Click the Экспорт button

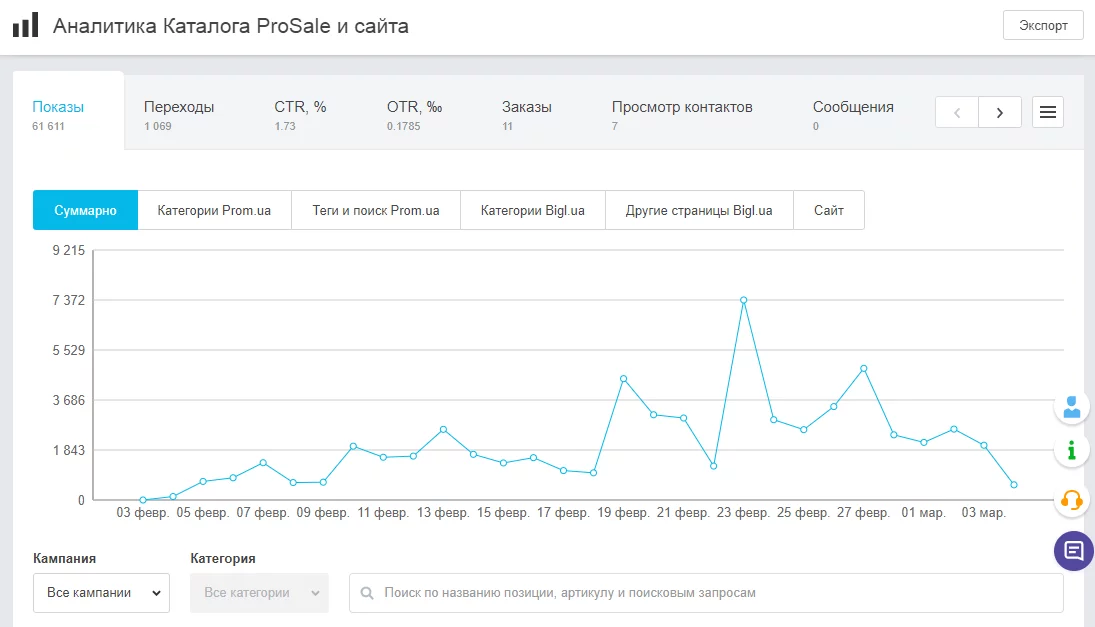pos(1043,25)
